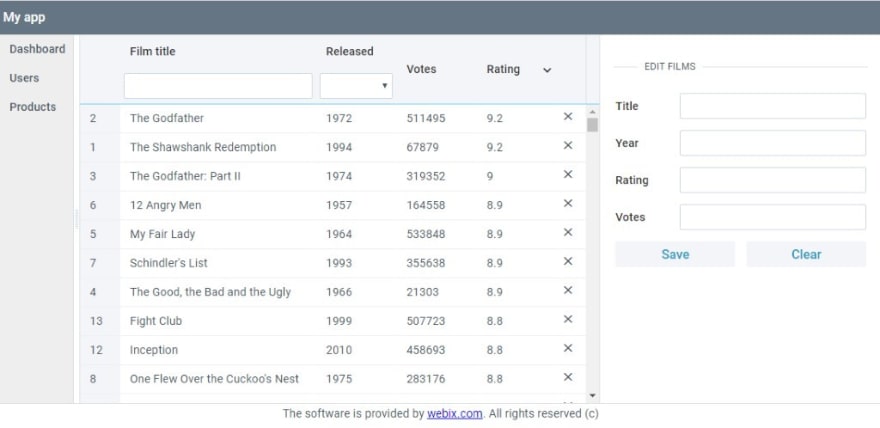Click the votes value 21303
The image size is (880, 428).
pos(423,292)
